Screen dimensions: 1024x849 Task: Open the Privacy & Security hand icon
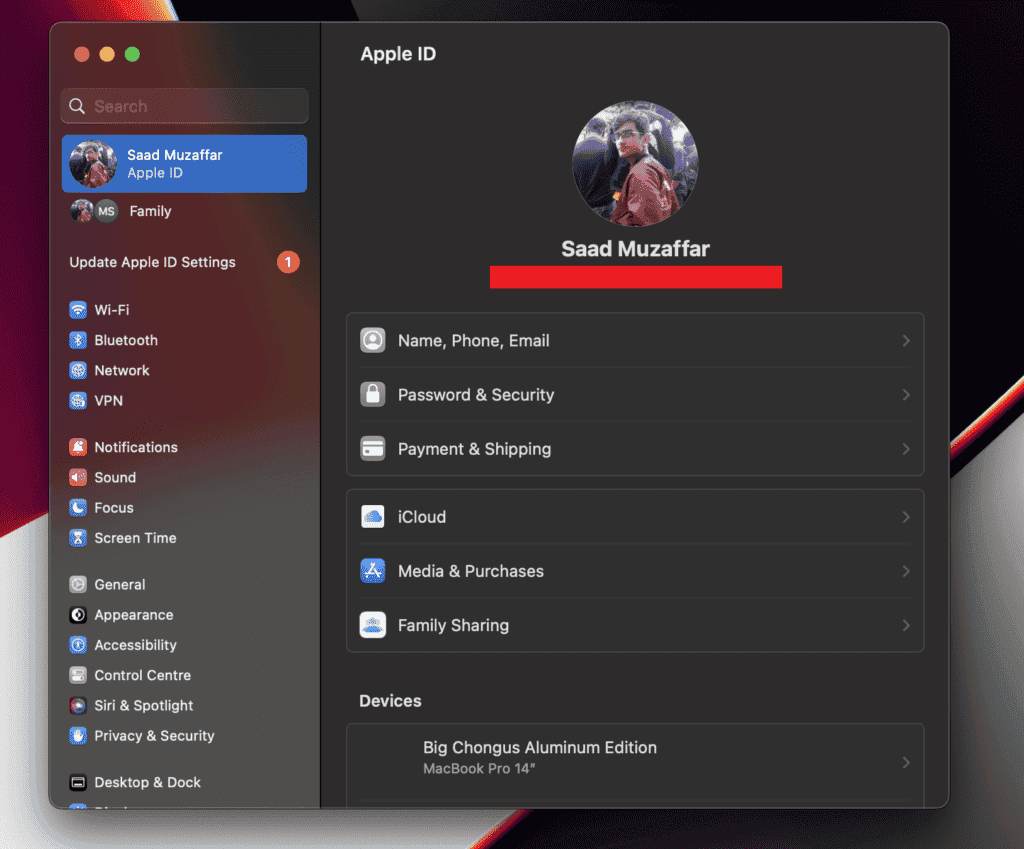(78, 735)
